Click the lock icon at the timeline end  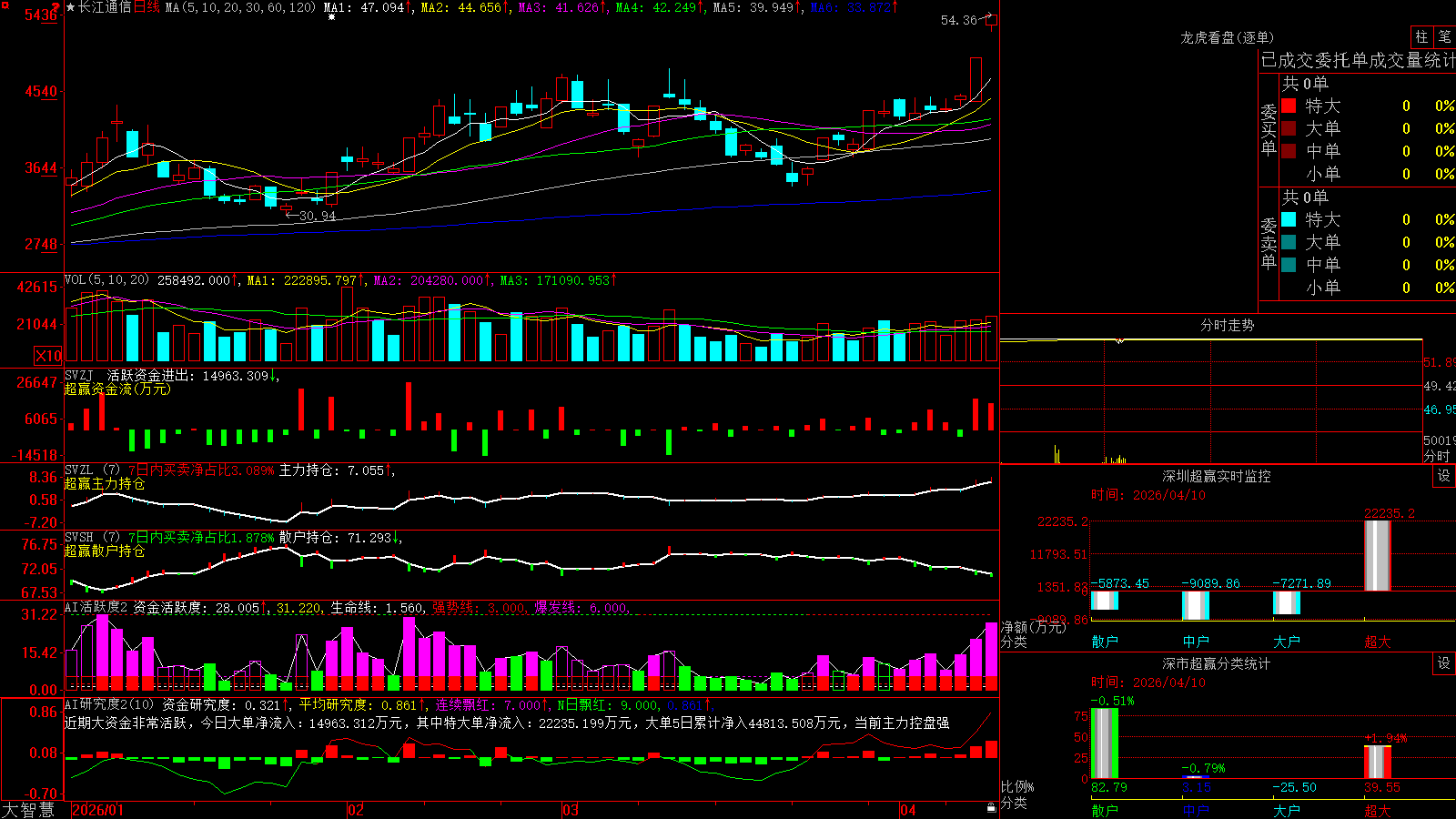point(992,808)
